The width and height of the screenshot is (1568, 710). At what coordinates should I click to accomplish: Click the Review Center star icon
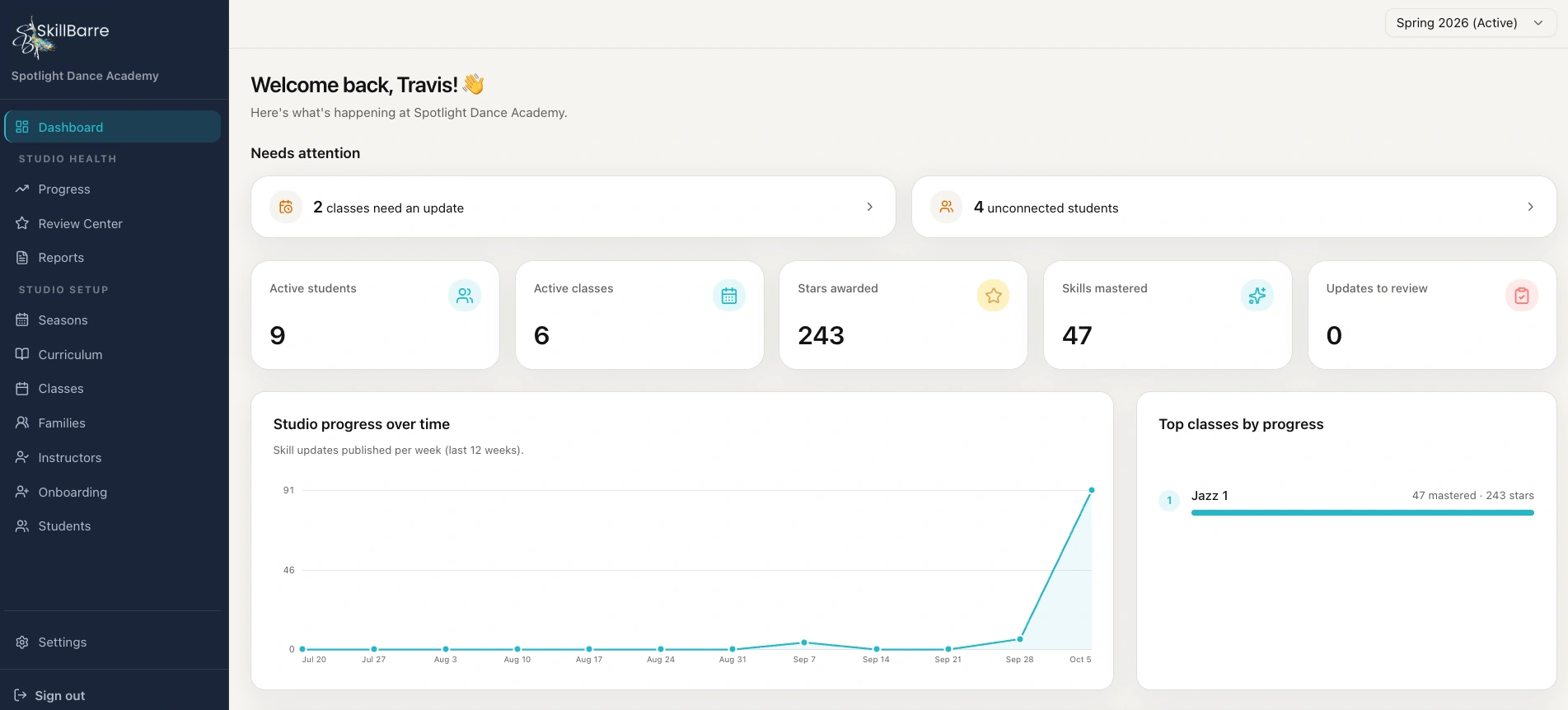[22, 223]
